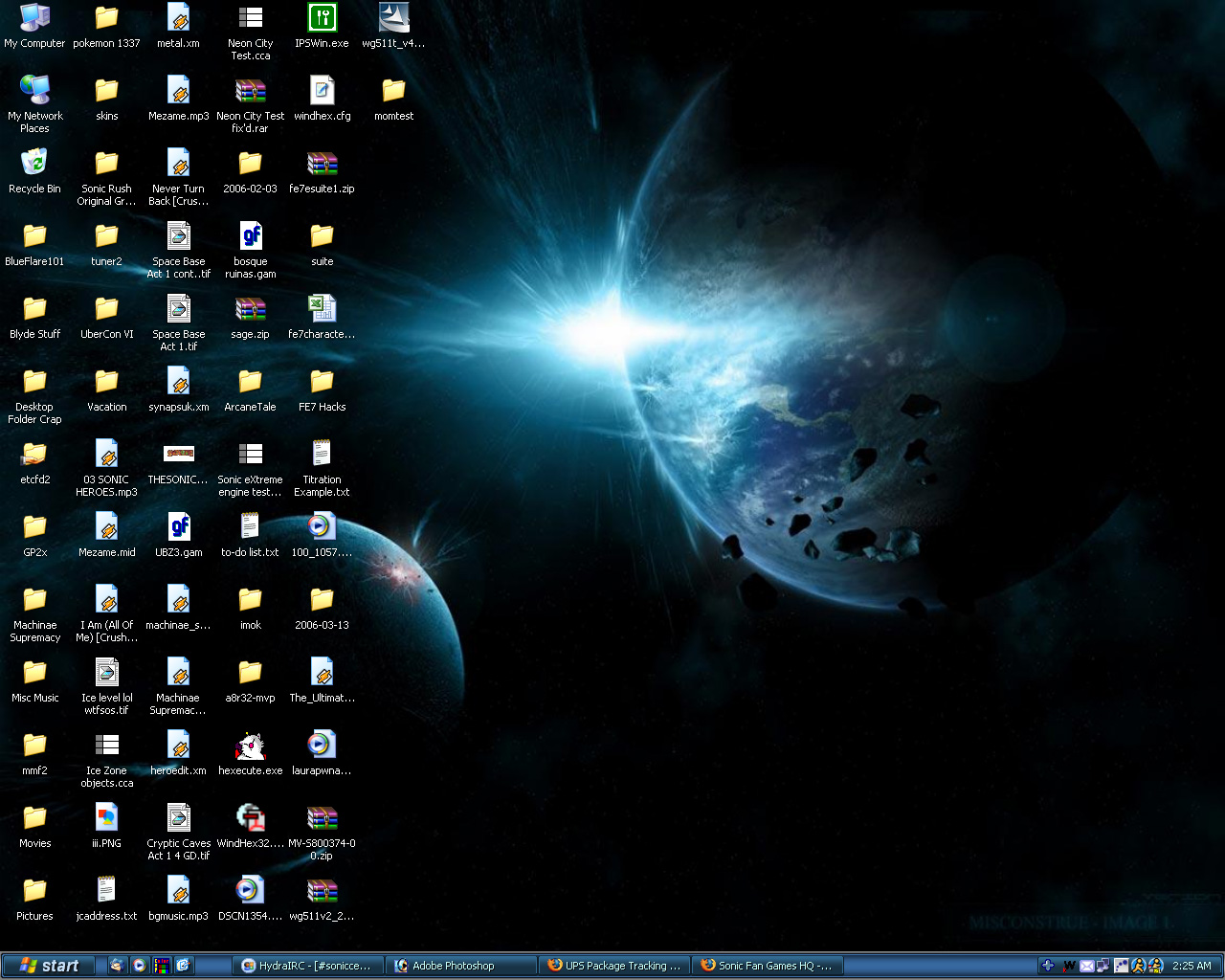This screenshot has height=980, width=1225.
Task: Open the AIM running man tray icon
Action: (x=1138, y=966)
